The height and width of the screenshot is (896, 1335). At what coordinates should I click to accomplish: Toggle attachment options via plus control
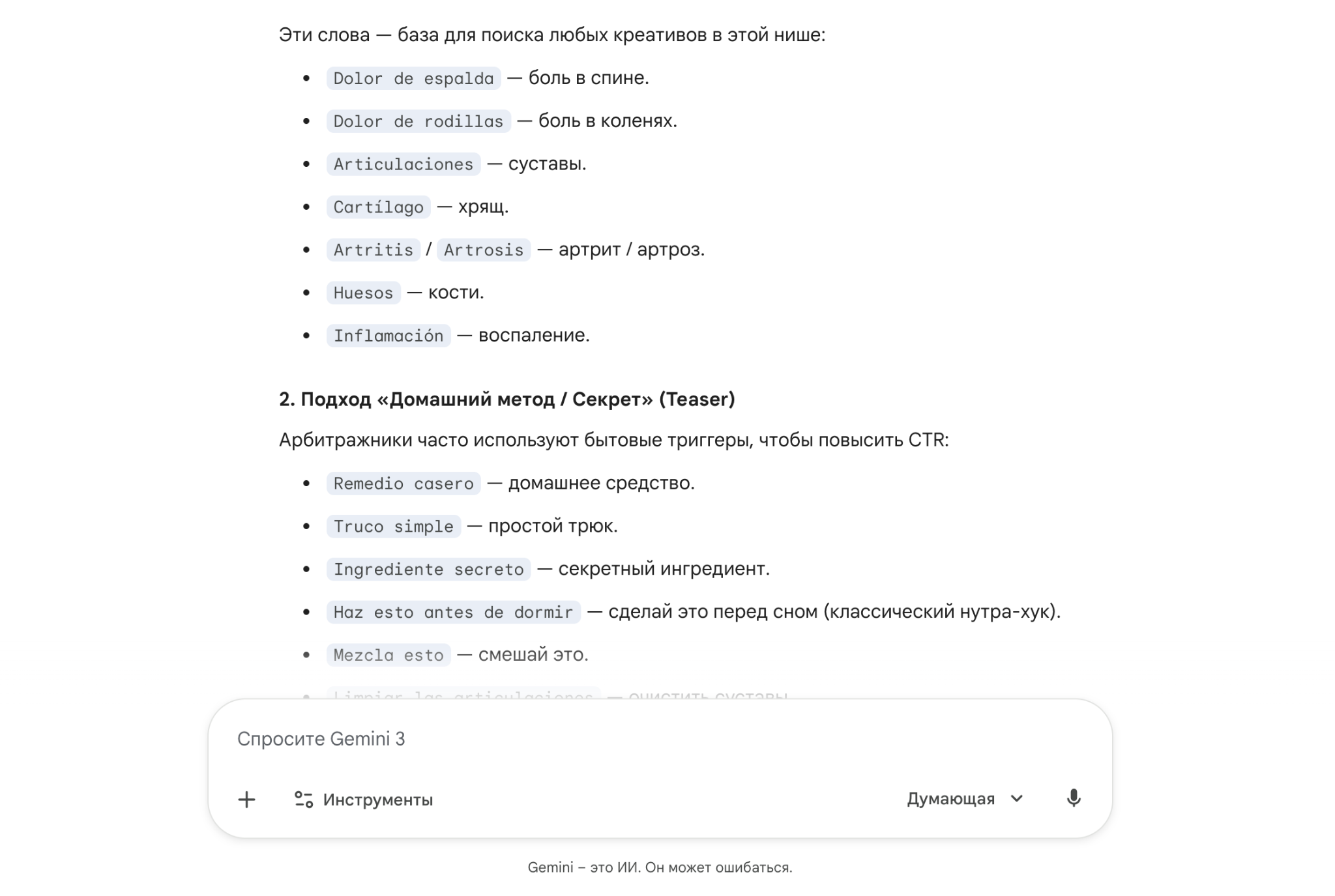248,799
